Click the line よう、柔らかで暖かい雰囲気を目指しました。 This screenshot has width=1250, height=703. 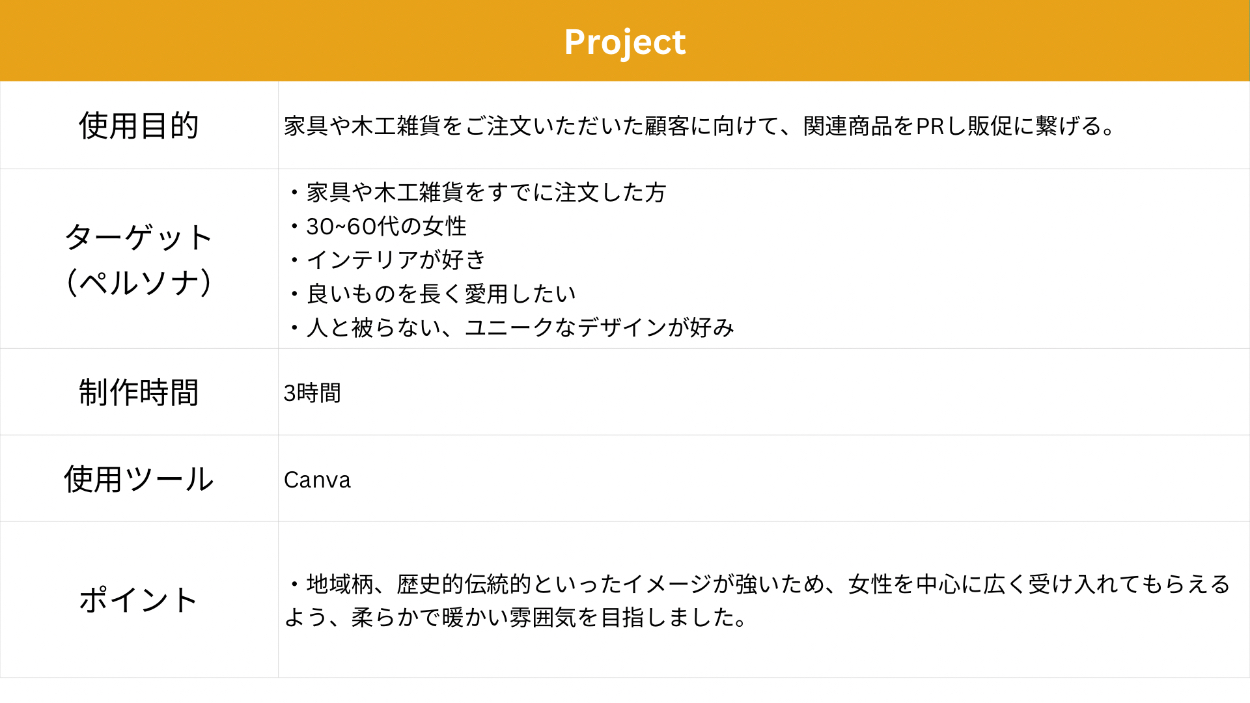[516, 618]
